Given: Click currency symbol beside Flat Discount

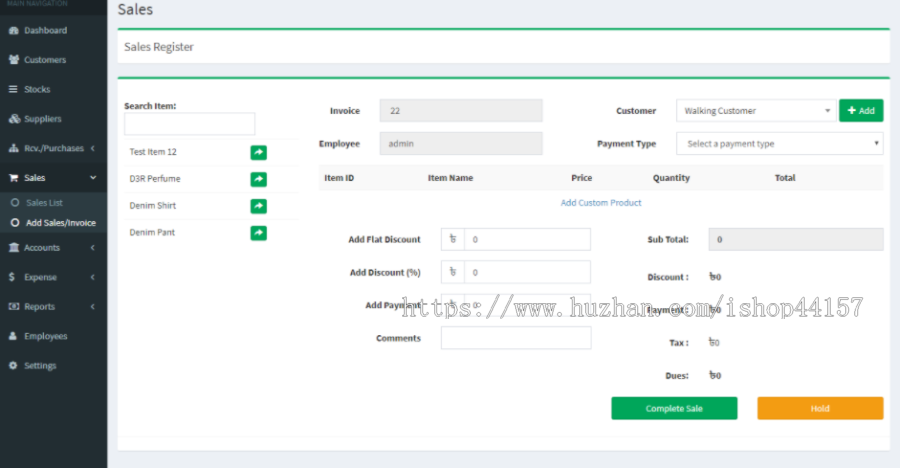Looking at the screenshot, I should [x=453, y=239].
